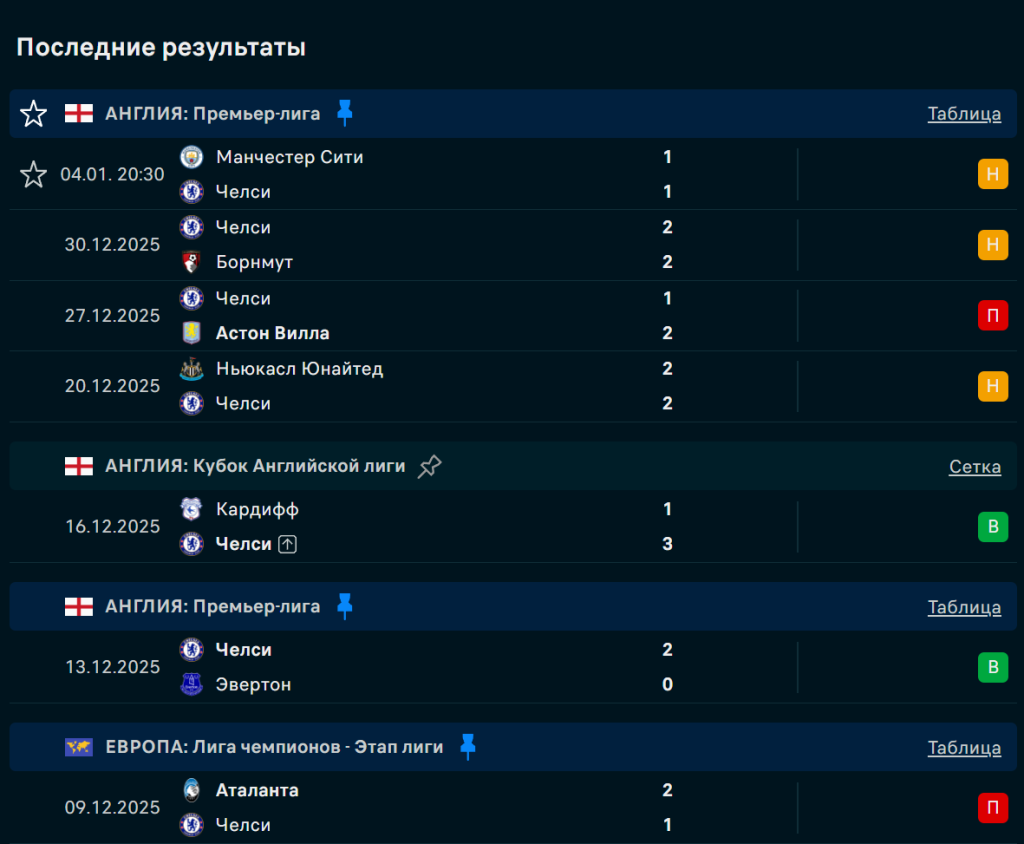Screen dimensions: 1024x844
Task: Unpin the first England Premier League section
Action: click(345, 113)
